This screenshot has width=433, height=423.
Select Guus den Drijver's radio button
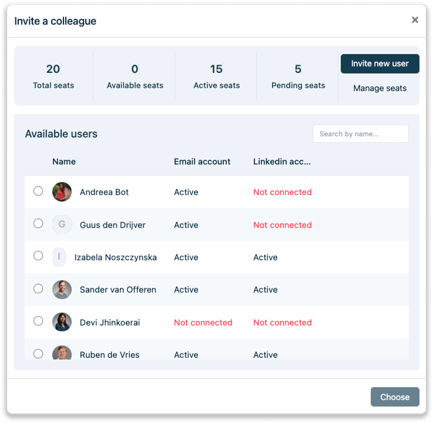point(38,223)
